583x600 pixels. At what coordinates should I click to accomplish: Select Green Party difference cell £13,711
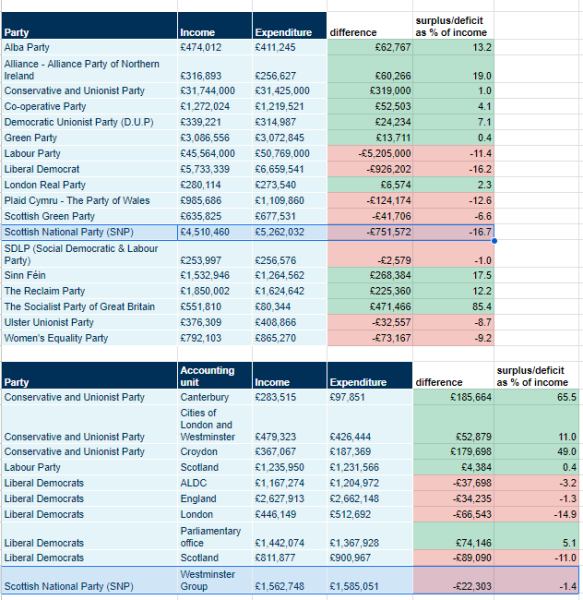[x=370, y=138]
